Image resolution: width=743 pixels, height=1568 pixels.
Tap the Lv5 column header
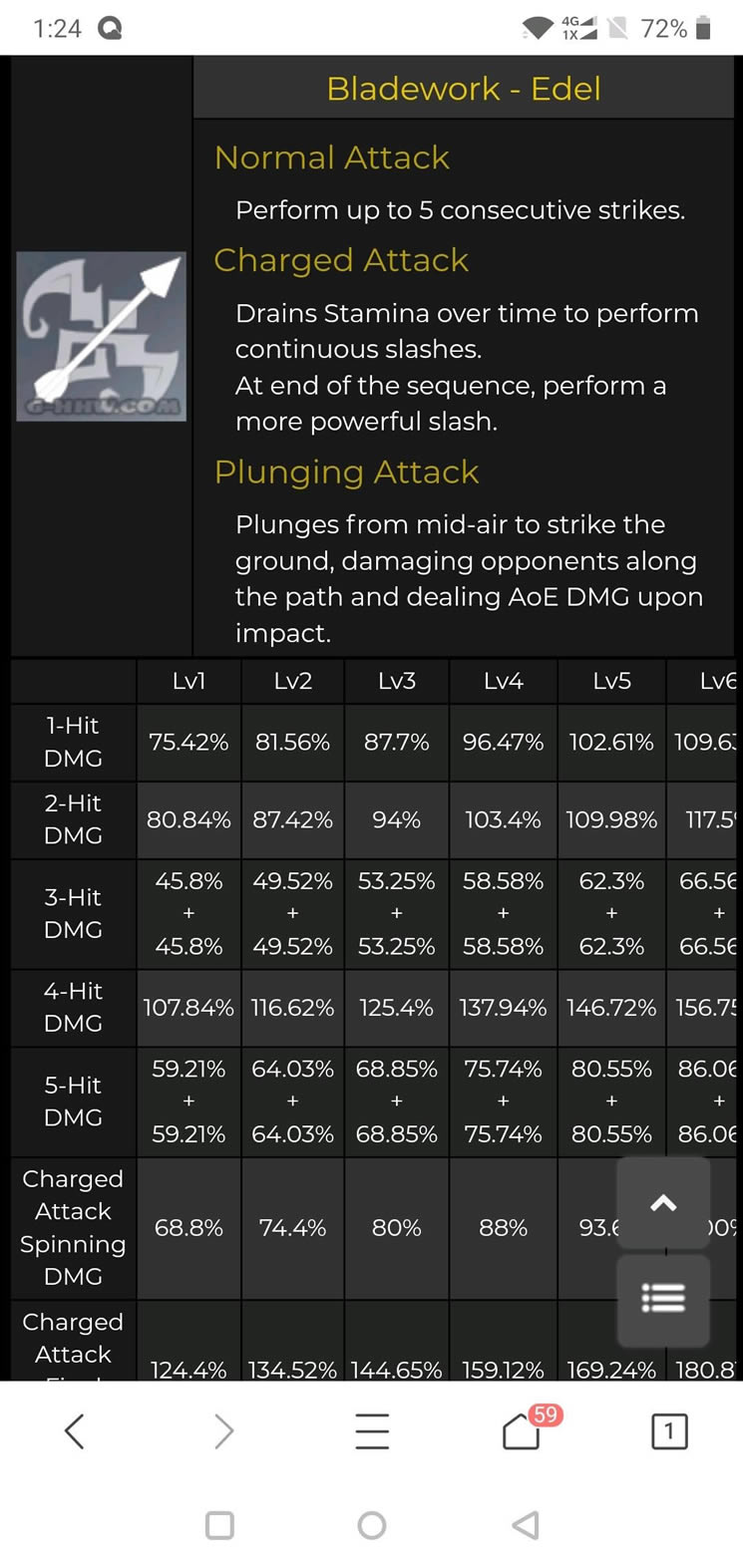(611, 681)
